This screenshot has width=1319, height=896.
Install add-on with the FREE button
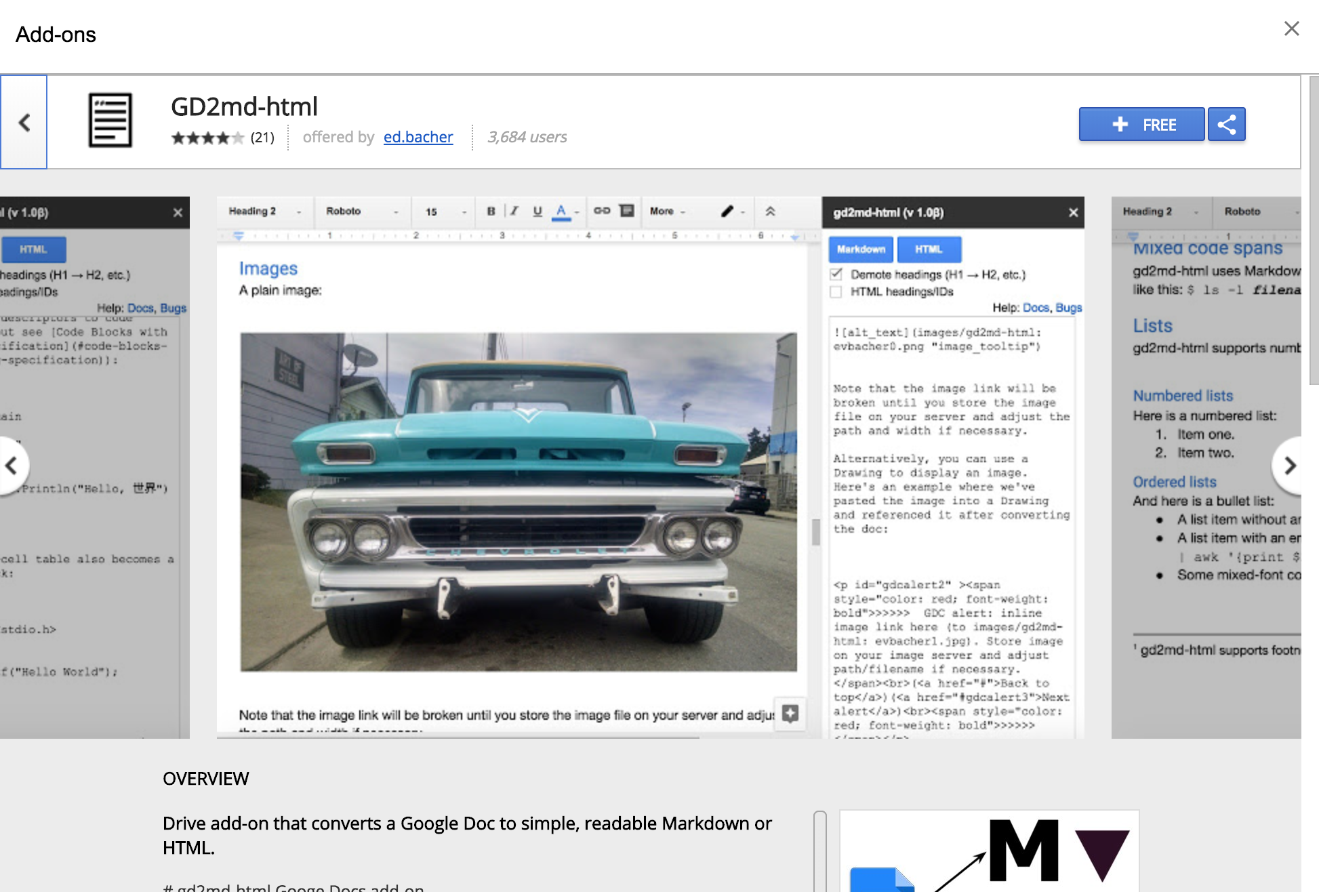pos(1141,124)
